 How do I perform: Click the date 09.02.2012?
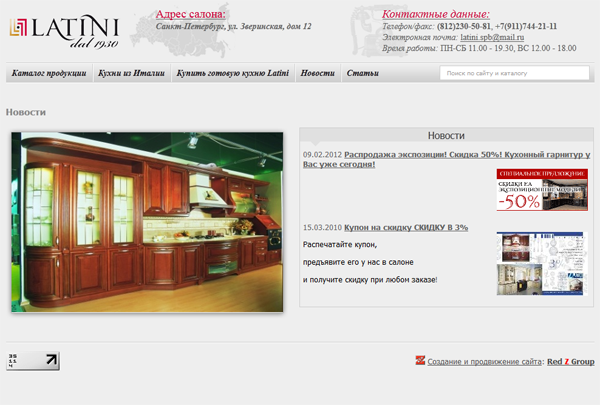(322, 155)
